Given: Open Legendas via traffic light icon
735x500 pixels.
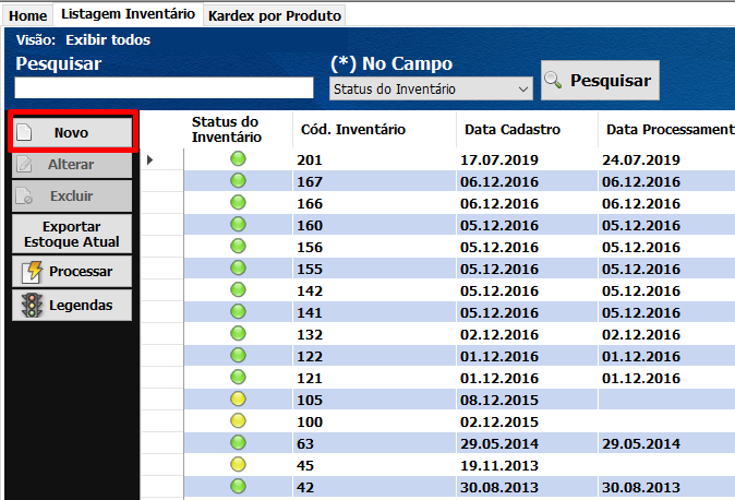Looking at the screenshot, I should [32, 305].
